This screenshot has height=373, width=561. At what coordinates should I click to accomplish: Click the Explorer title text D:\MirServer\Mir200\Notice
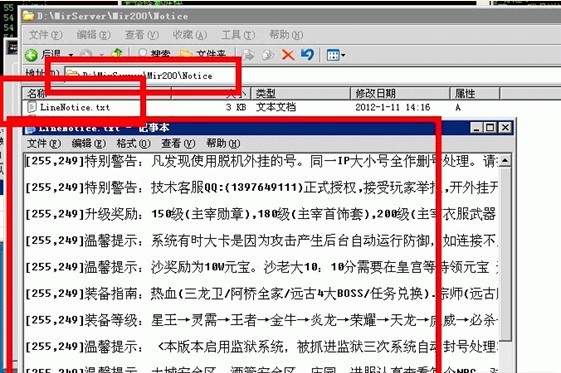pyautogui.click(x=112, y=16)
